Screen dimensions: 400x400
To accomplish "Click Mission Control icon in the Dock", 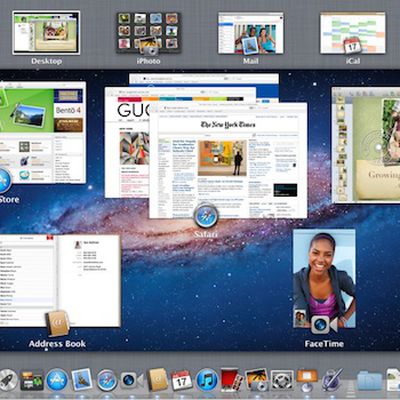I will [32, 381].
